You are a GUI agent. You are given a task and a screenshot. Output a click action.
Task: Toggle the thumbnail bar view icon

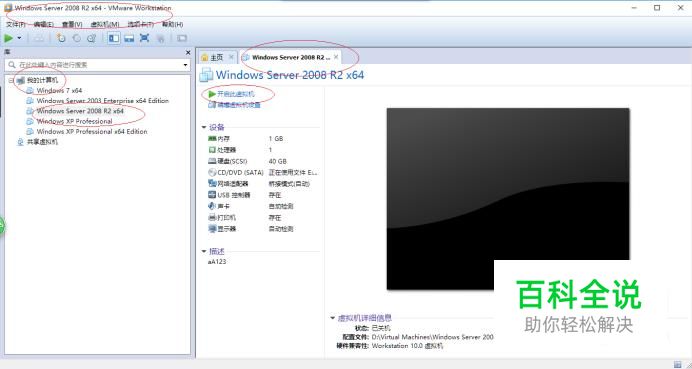(x=129, y=38)
